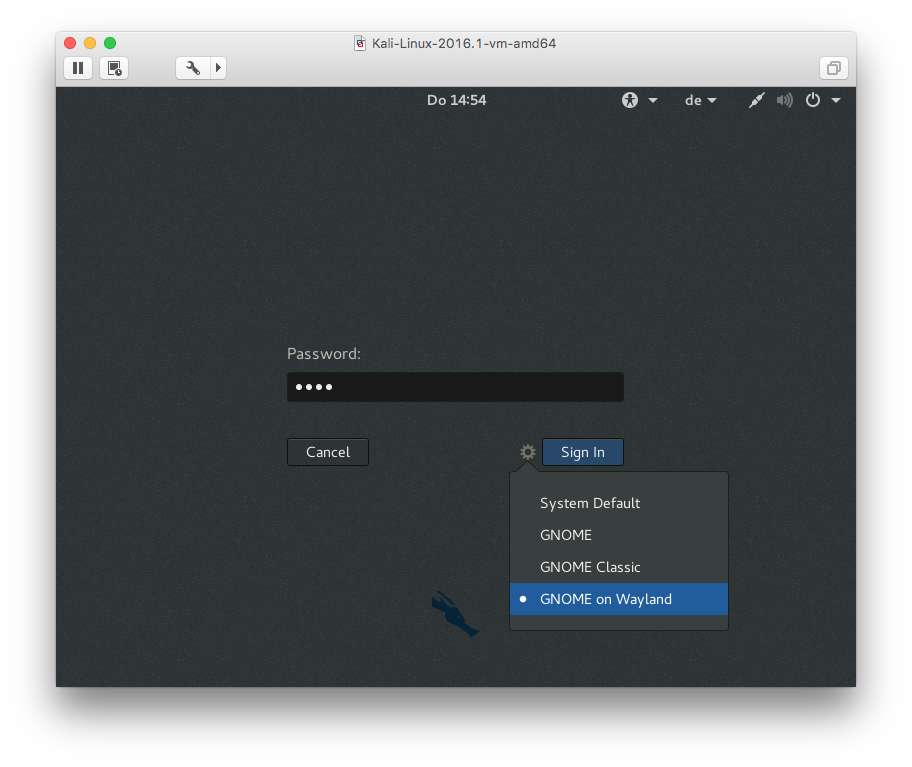Open the accessibility menu icon
The image size is (912, 767).
click(x=630, y=100)
